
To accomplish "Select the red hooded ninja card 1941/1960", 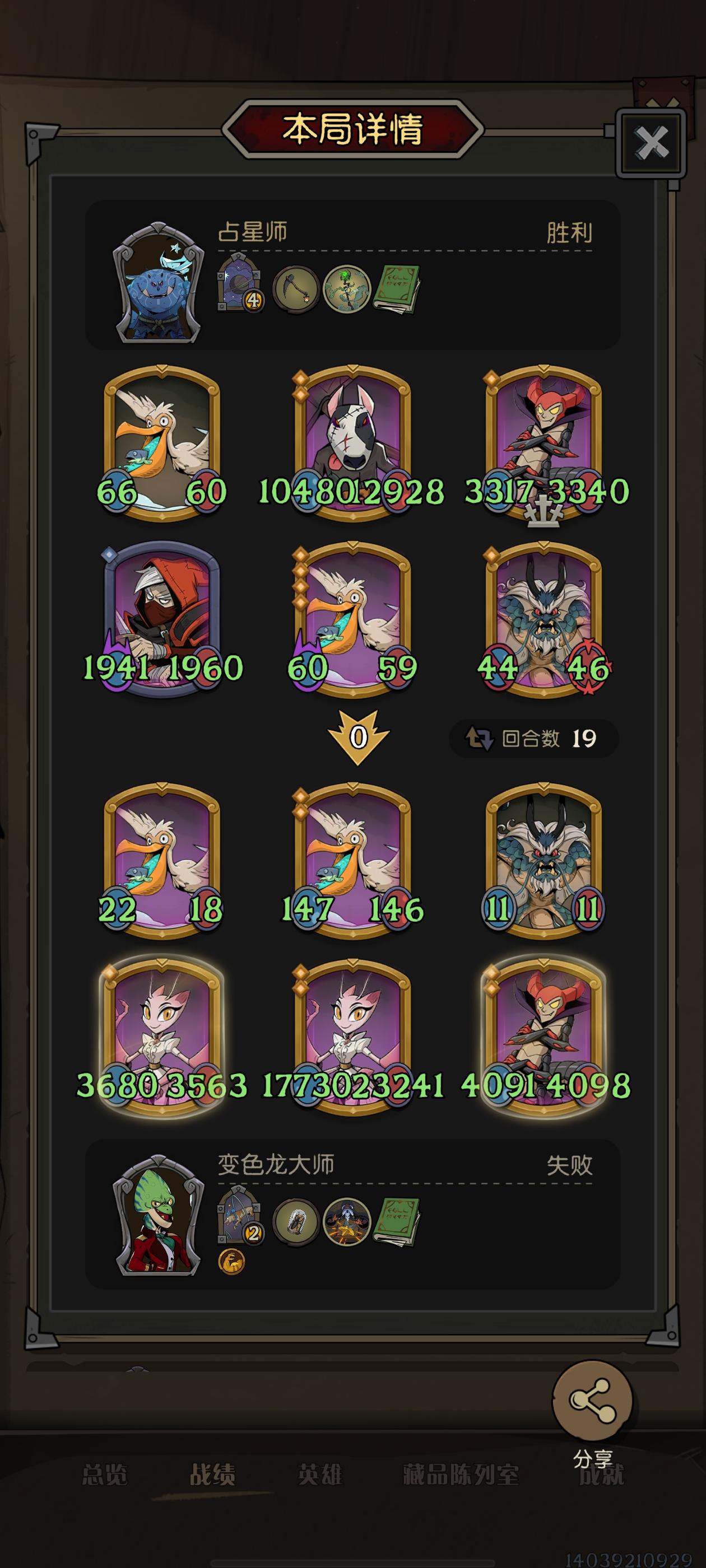I will (161, 619).
